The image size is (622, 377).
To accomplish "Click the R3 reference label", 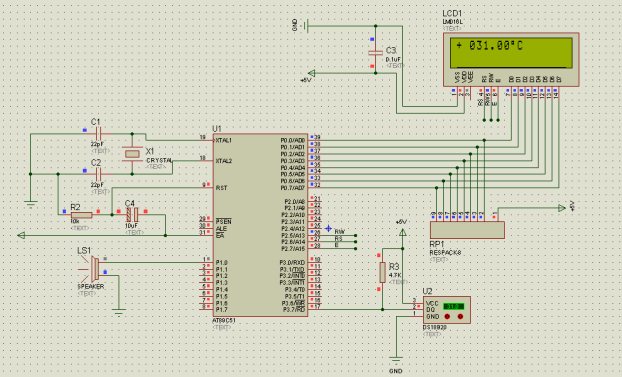I will 394,267.
